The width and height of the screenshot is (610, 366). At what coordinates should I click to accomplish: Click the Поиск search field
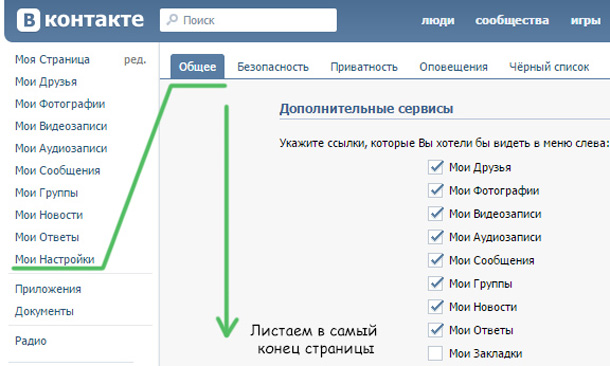point(248,20)
